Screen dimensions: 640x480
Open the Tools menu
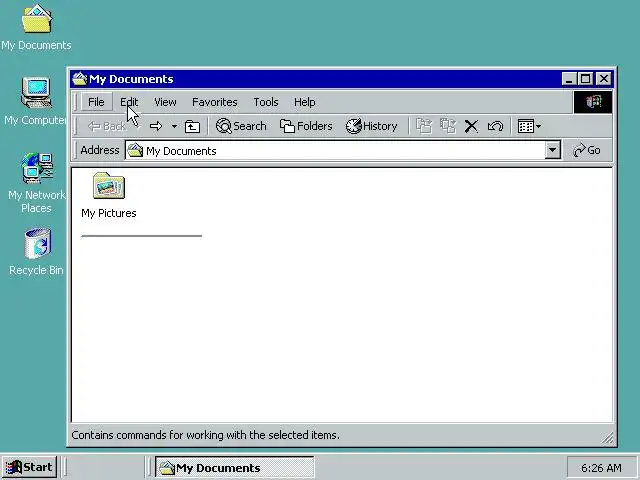point(266,102)
